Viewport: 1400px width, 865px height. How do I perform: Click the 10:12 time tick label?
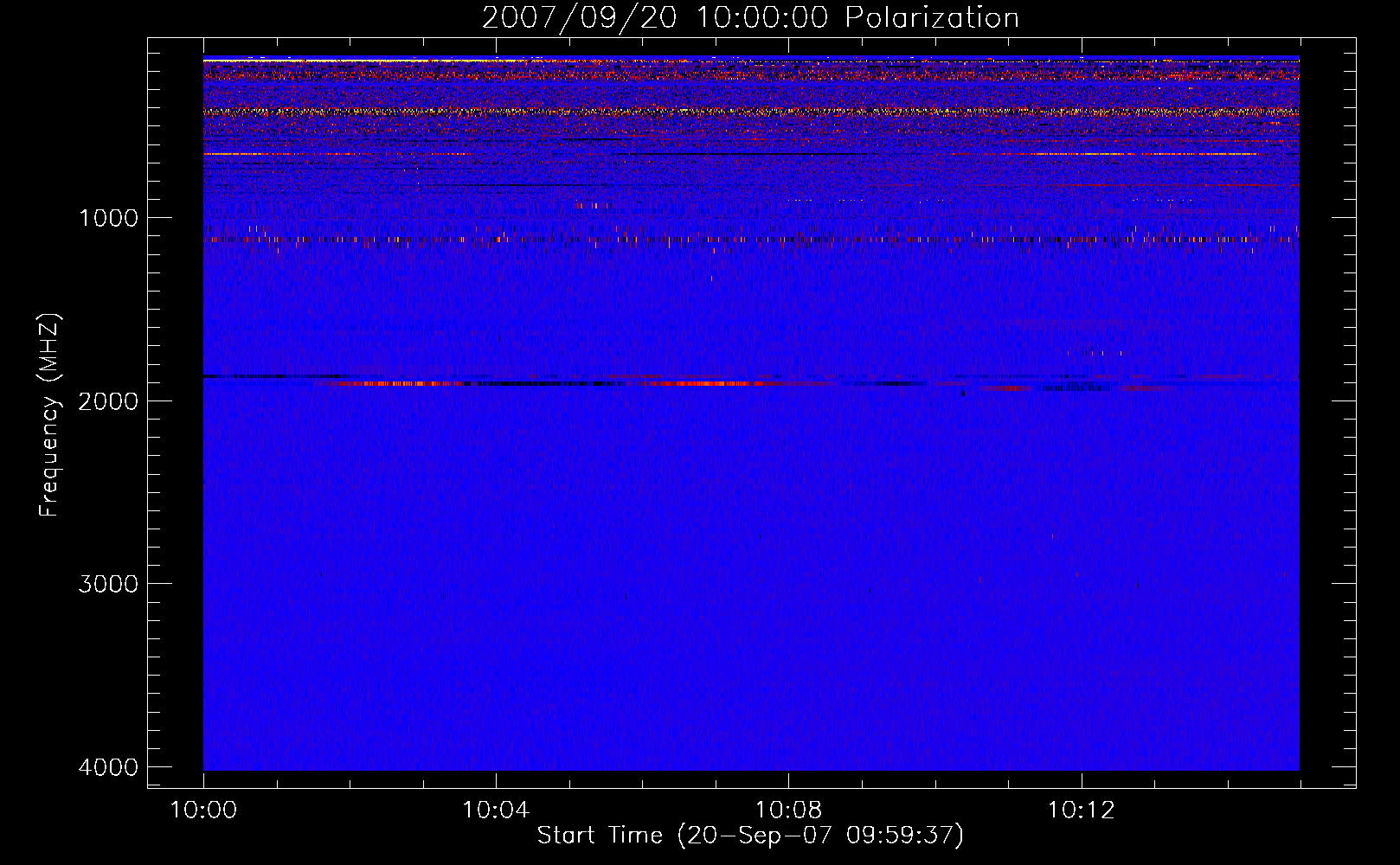pyautogui.click(x=1081, y=811)
